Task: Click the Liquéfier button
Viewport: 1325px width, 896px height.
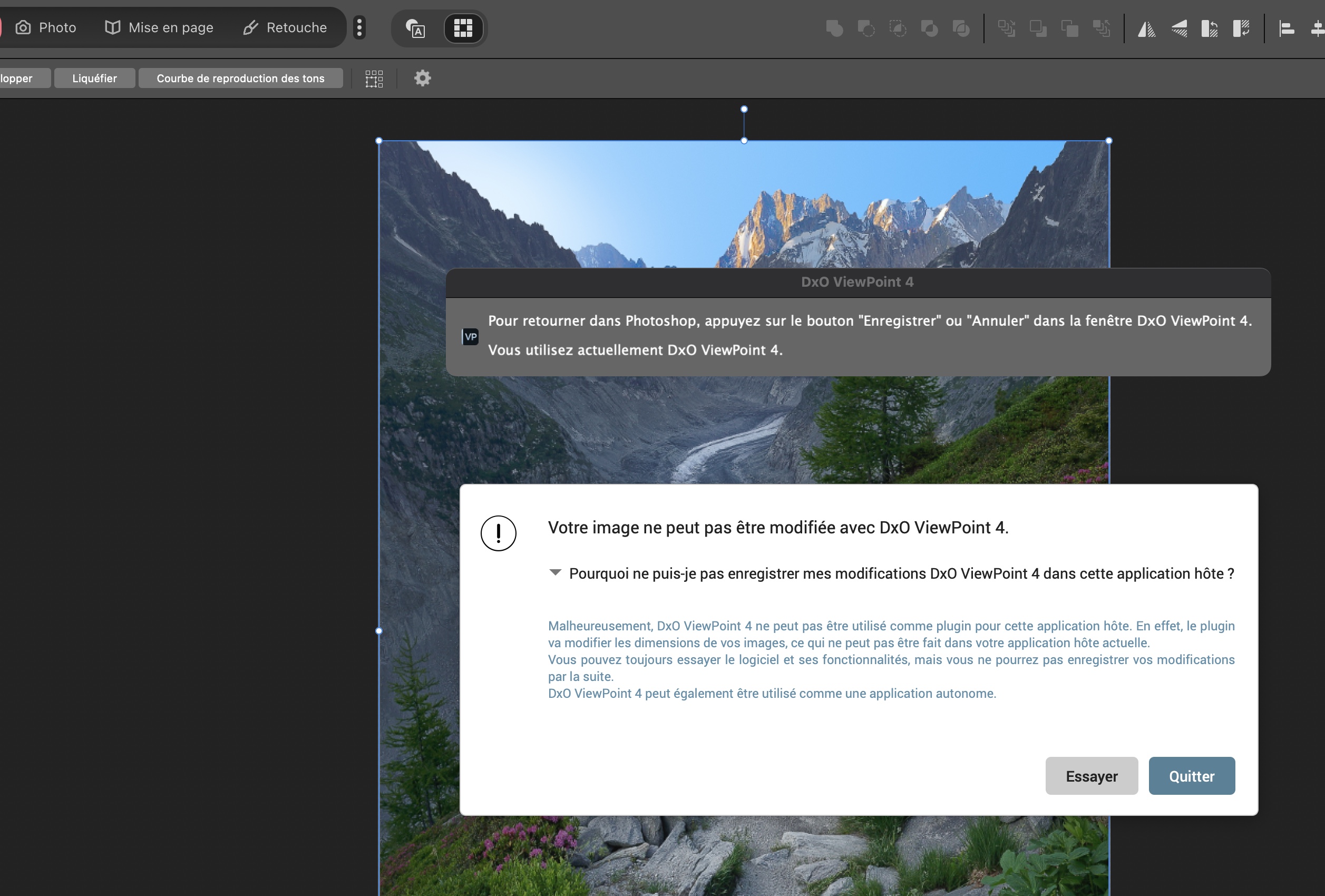Action: pyautogui.click(x=95, y=78)
